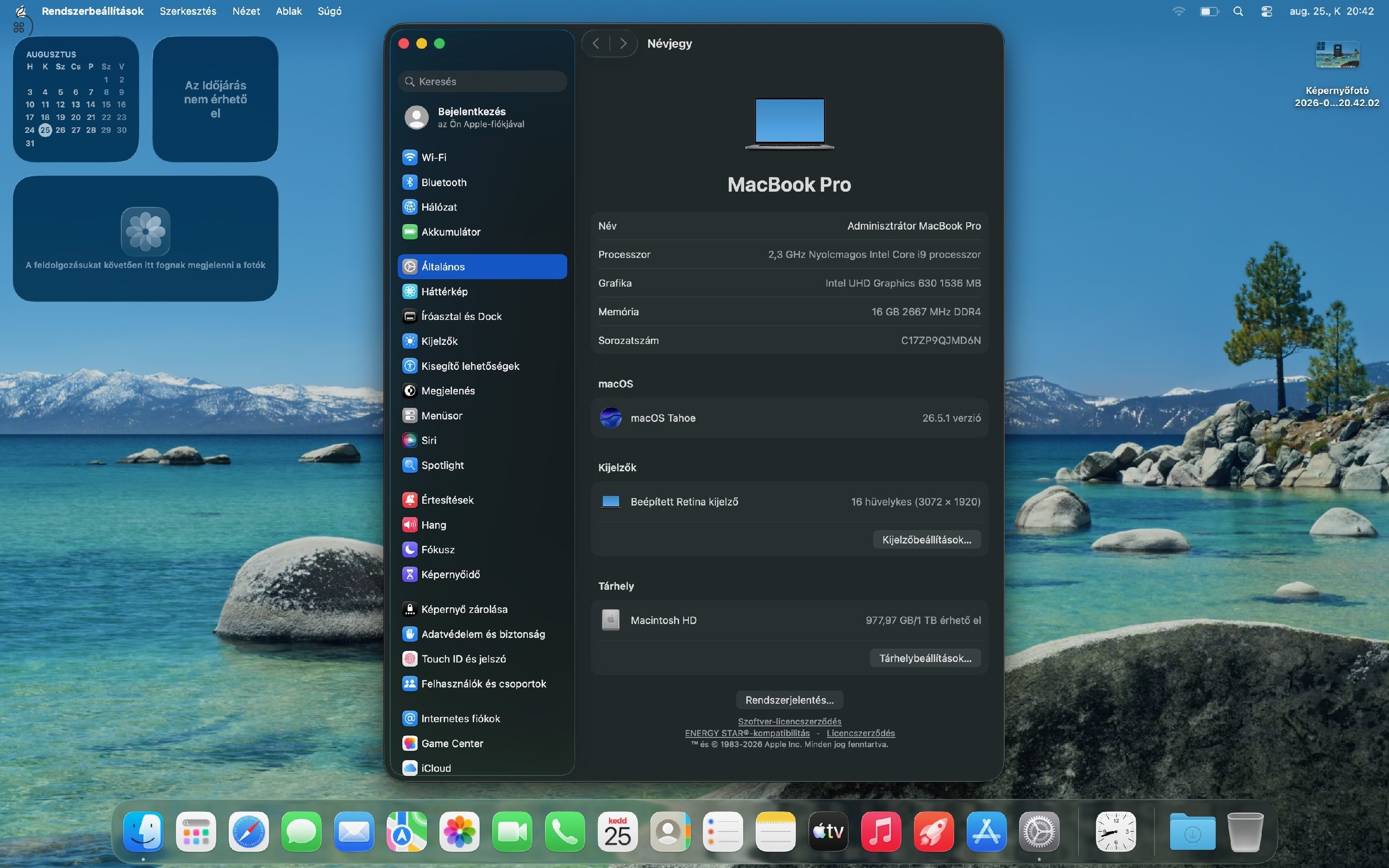Open the Súgó menu
The height and width of the screenshot is (868, 1389).
pyautogui.click(x=330, y=11)
